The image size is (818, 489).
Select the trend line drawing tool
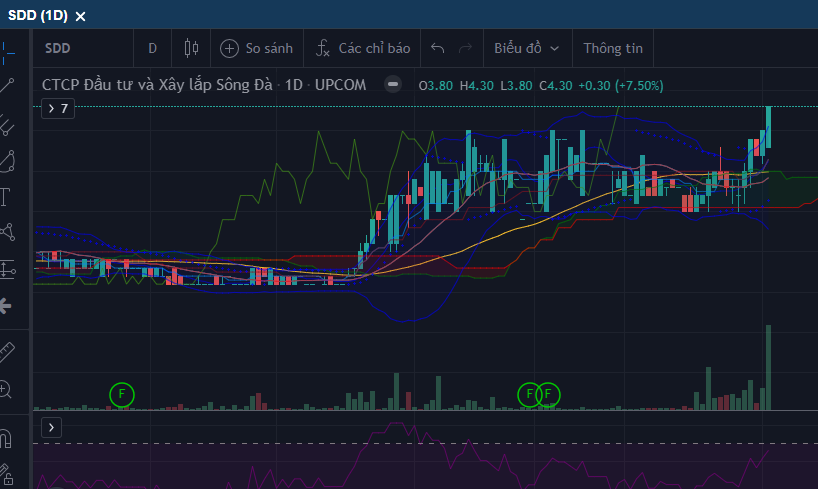(x=8, y=86)
